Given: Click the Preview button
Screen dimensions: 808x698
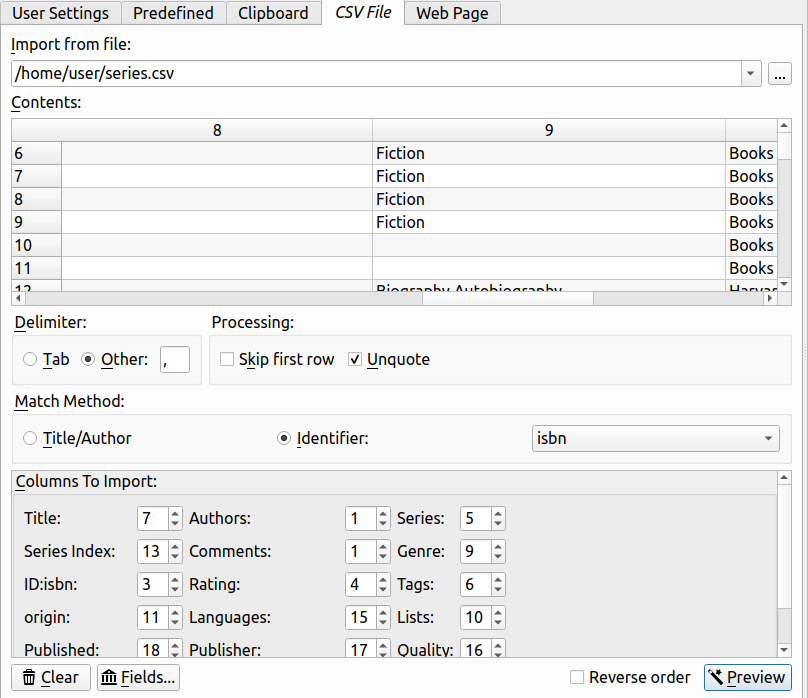Looking at the screenshot, I should pos(747,678).
